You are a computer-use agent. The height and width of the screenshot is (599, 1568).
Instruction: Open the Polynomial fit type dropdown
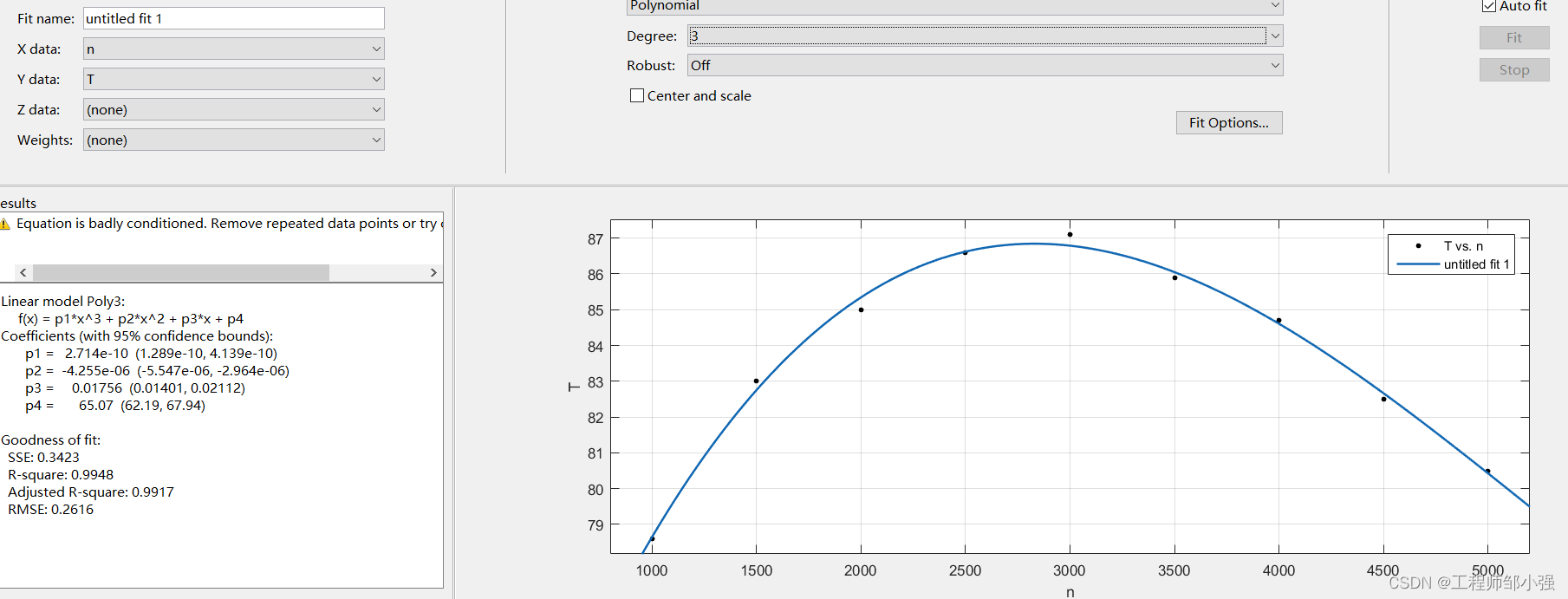pos(954,7)
